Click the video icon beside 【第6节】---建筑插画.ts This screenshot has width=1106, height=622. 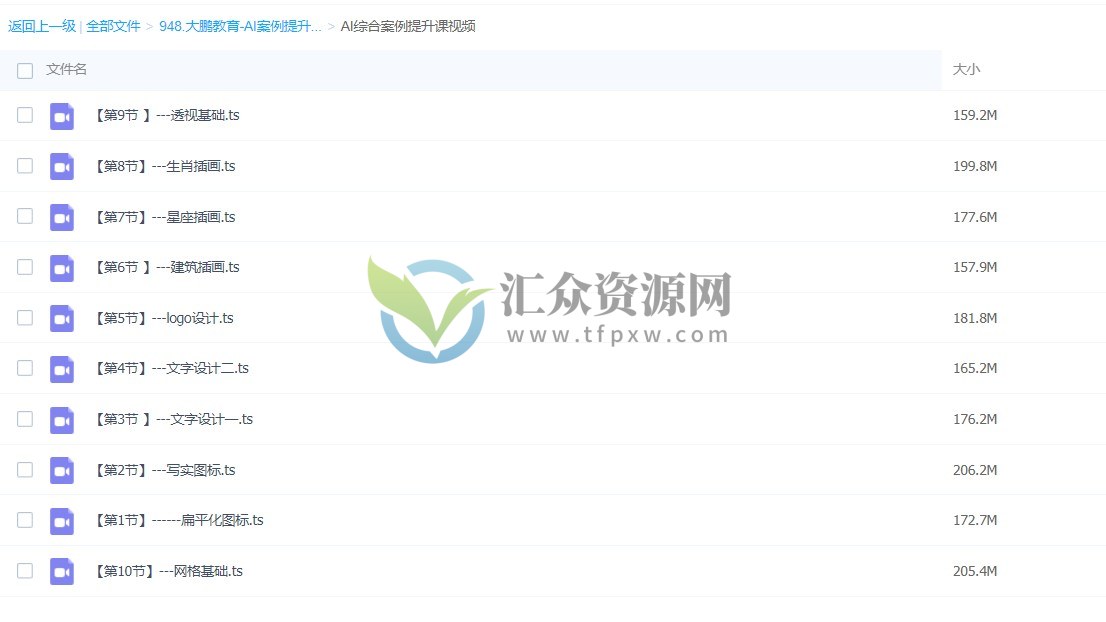pos(61,267)
